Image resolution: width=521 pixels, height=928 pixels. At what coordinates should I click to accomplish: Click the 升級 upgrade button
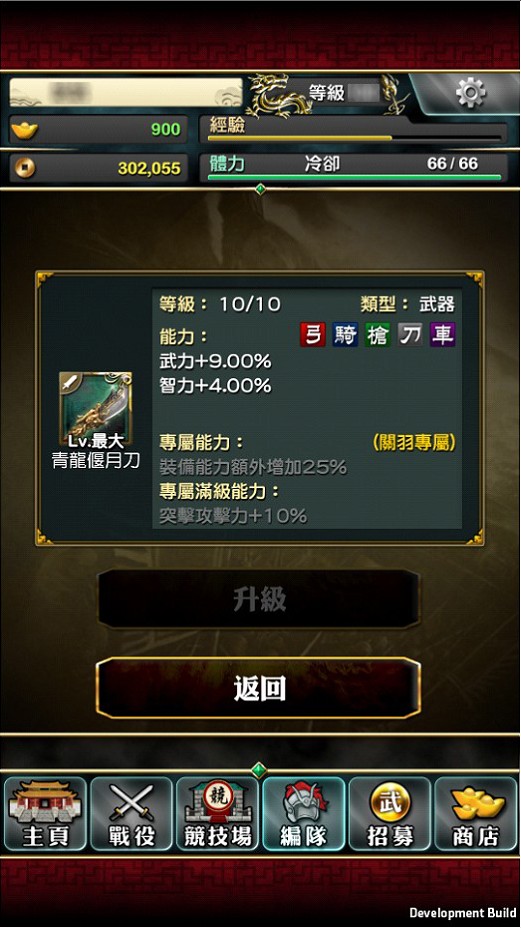[259, 599]
